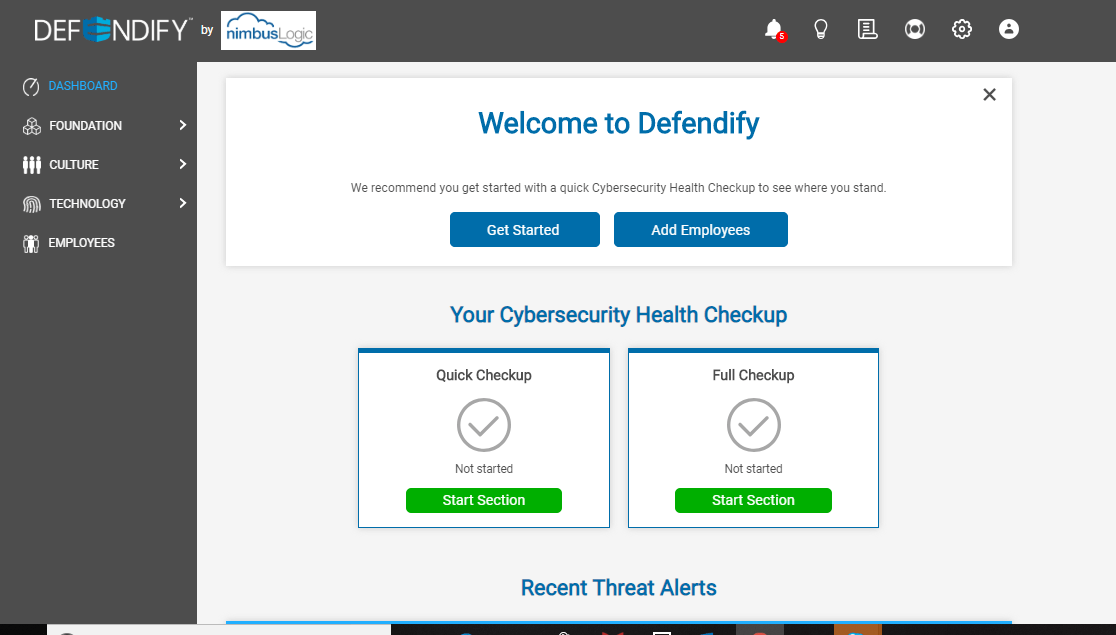Expand the Technology menu chevron
This screenshot has width=1116, height=635.
coord(182,203)
